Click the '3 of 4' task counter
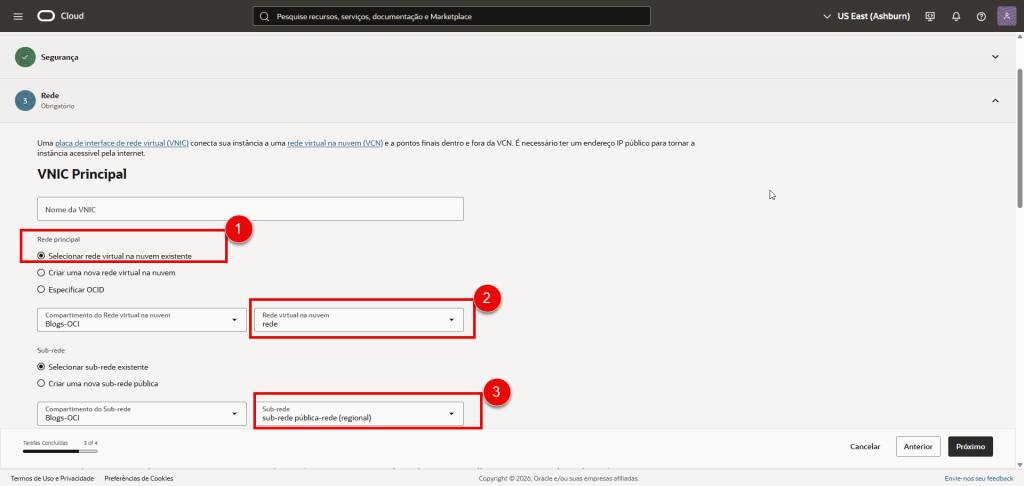This screenshot has height=486, width=1024. click(x=90, y=442)
